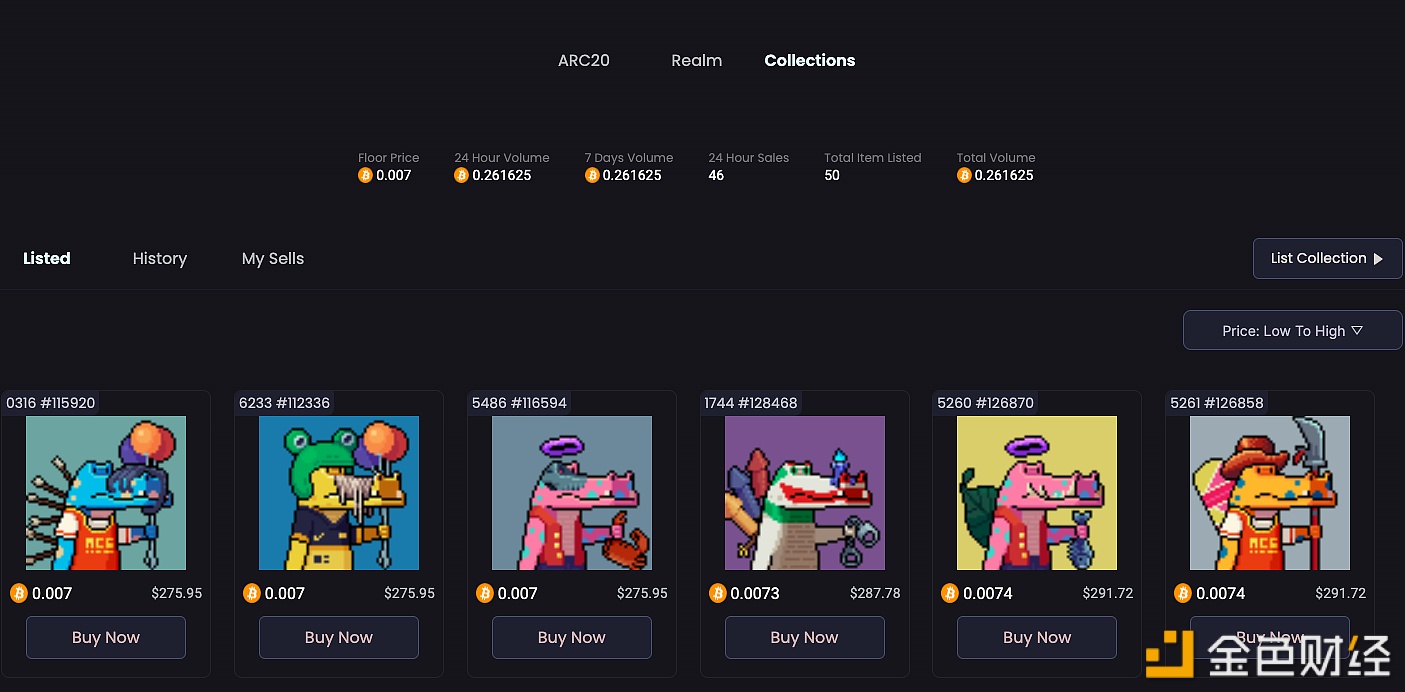Buy Now item 0316 #115920
Image resolution: width=1405 pixels, height=692 pixels.
[x=106, y=637]
